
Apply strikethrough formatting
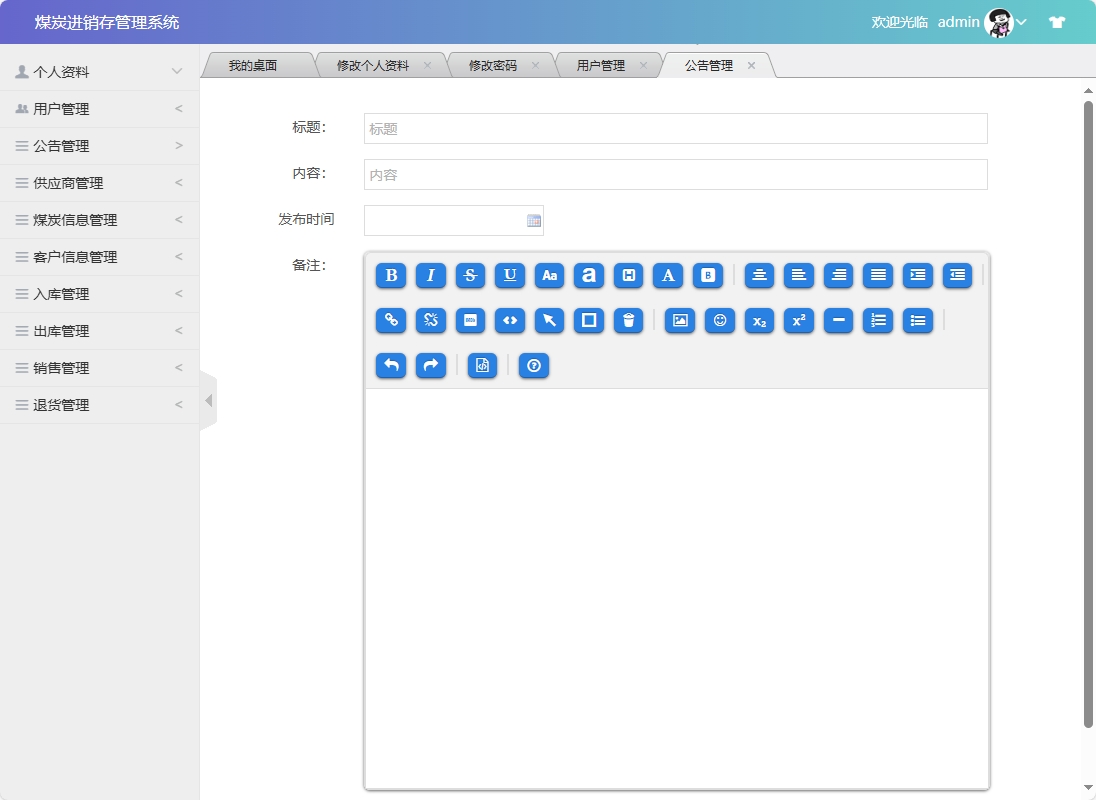pyautogui.click(x=470, y=276)
